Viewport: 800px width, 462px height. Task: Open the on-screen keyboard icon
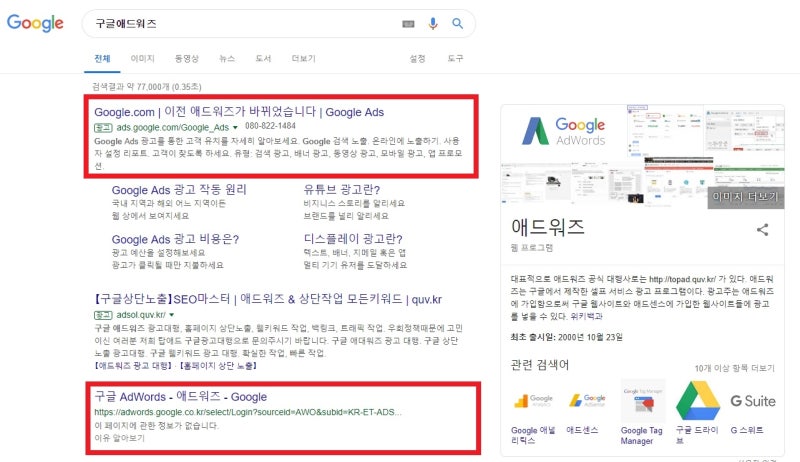pyautogui.click(x=408, y=24)
